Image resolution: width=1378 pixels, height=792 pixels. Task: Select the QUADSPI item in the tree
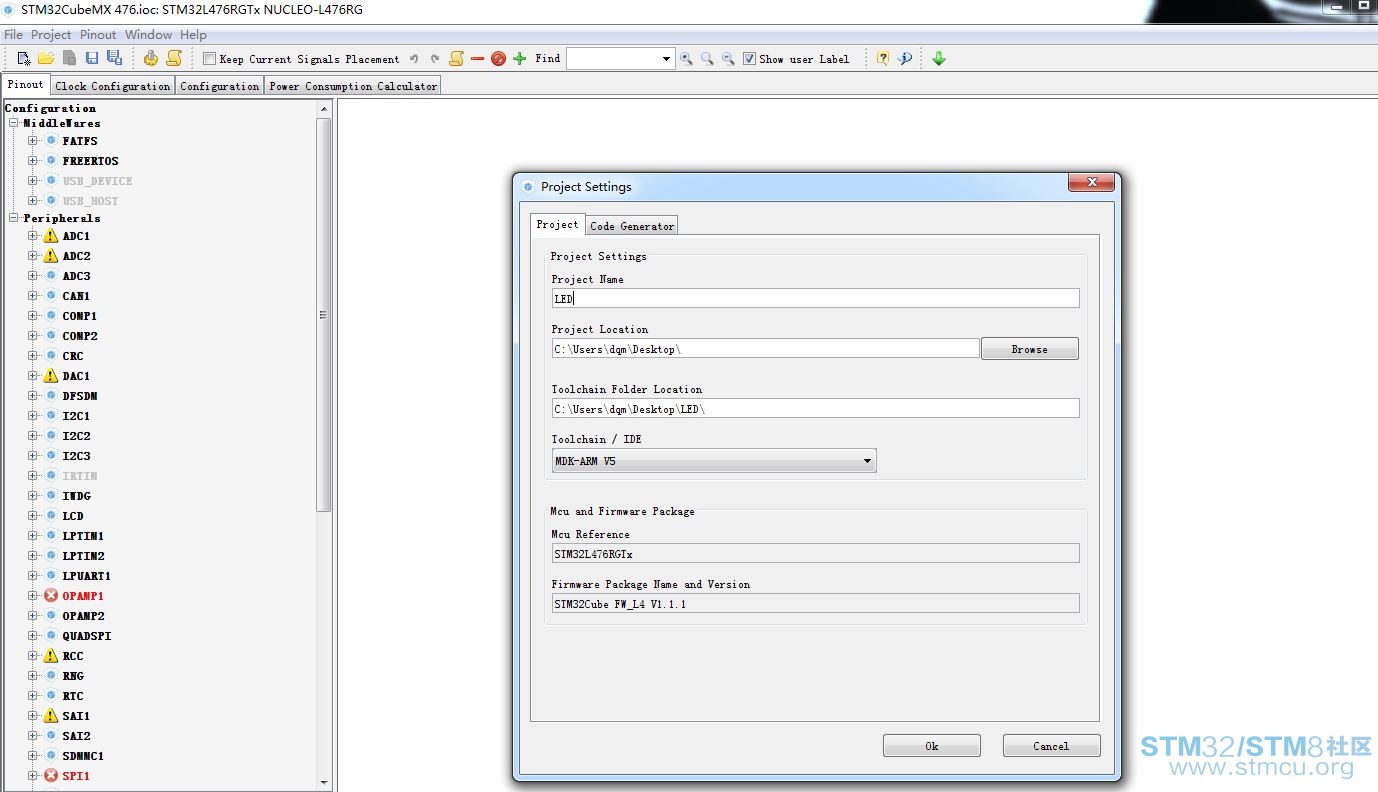[x=87, y=636]
